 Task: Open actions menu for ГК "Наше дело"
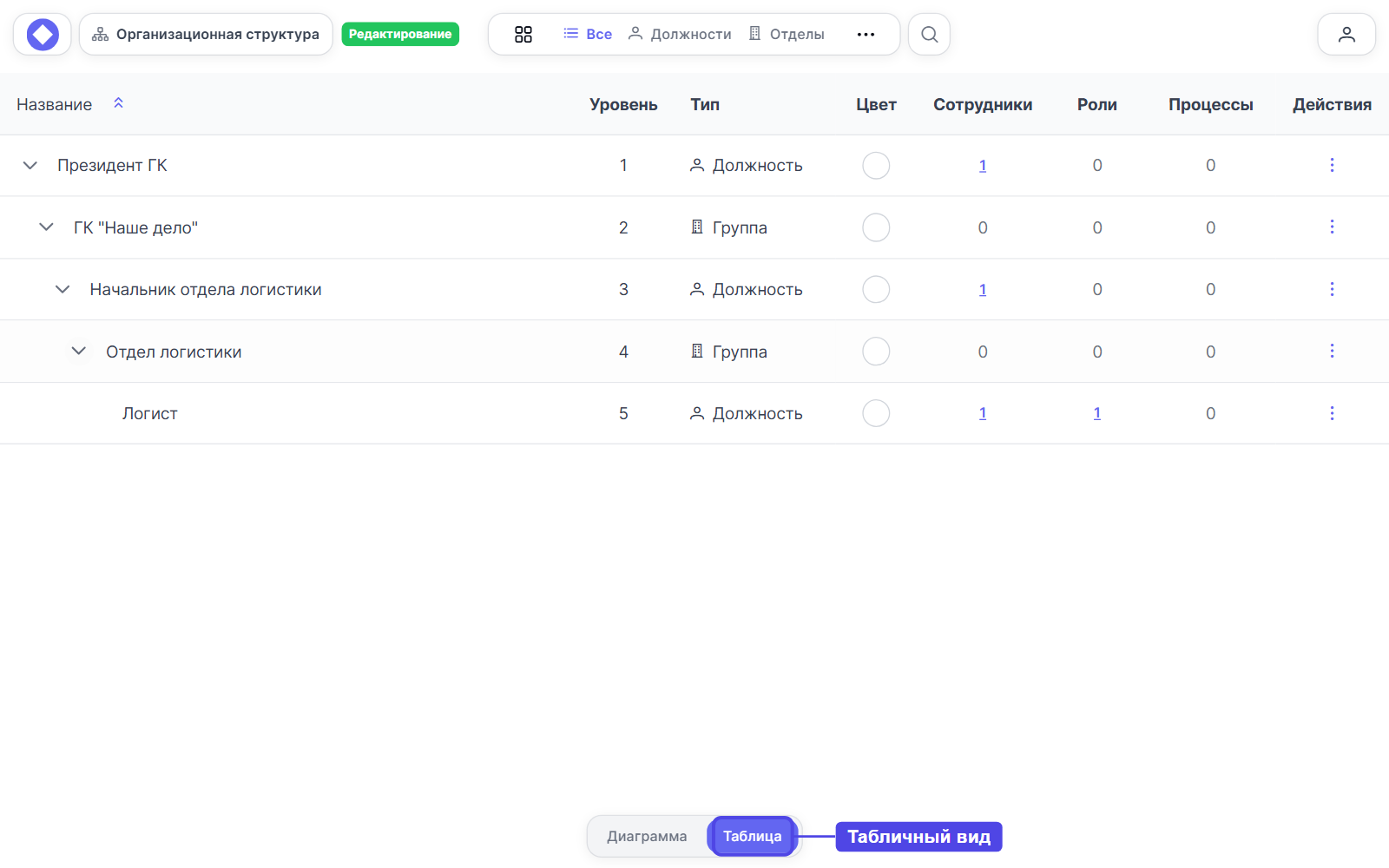[1332, 227]
